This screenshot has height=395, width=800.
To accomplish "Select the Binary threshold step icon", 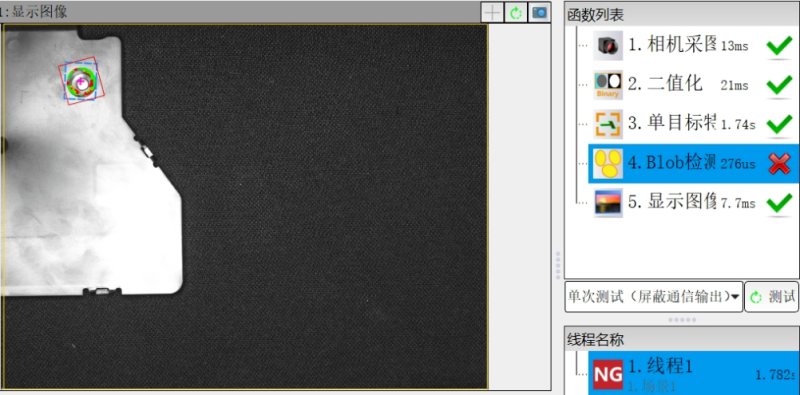I will click(608, 85).
